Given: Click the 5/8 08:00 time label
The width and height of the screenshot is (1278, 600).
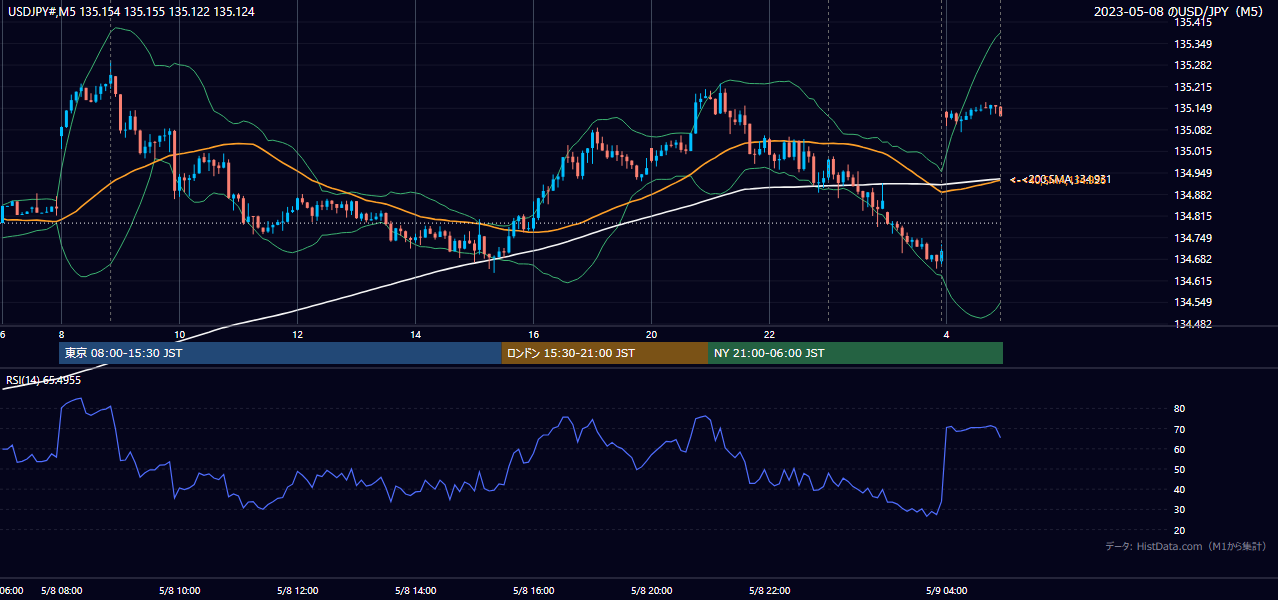Looking at the screenshot, I should click(61, 591).
